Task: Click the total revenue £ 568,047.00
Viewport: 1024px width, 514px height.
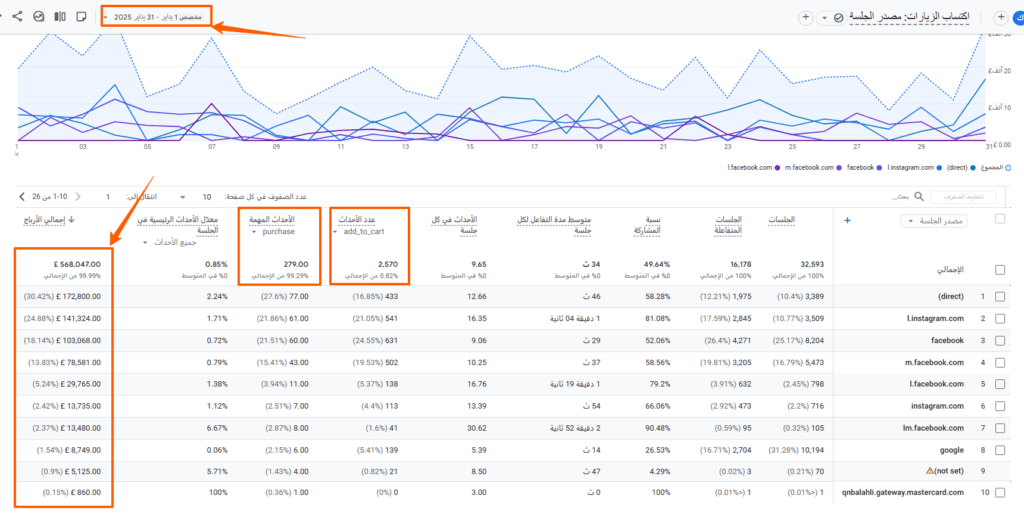Action: click(78, 265)
